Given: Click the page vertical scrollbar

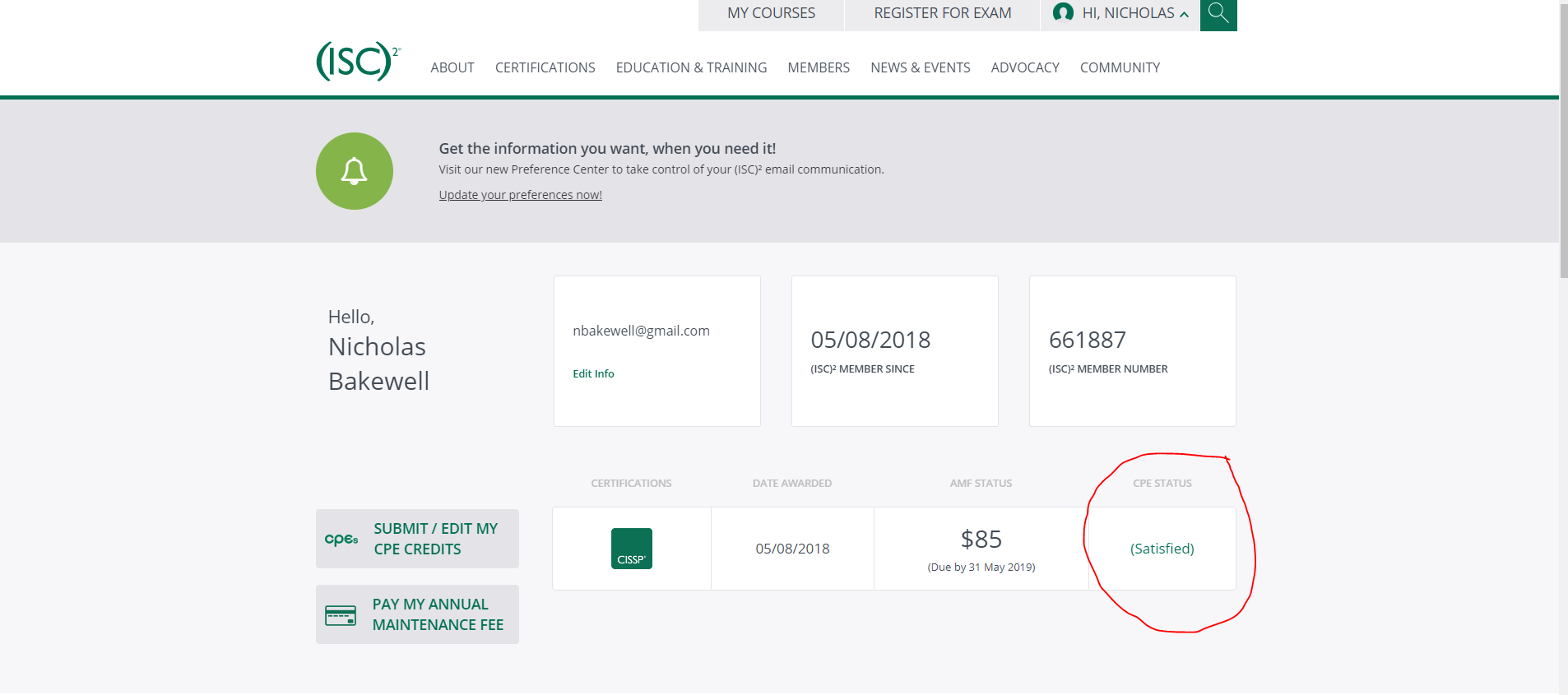Looking at the screenshot, I should (x=1563, y=140).
